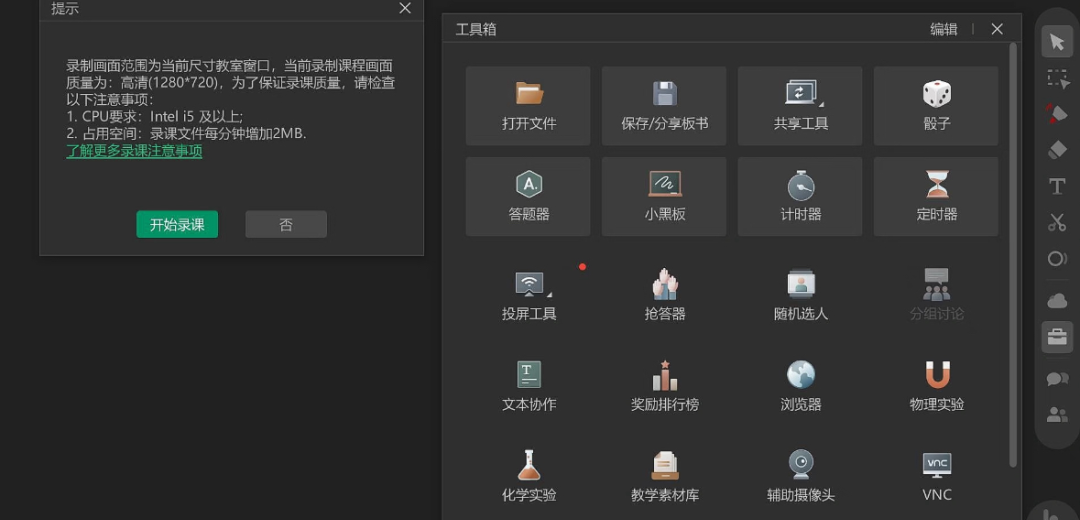Toggle the toolbox briefcase icon in sidebar

tap(1057, 337)
